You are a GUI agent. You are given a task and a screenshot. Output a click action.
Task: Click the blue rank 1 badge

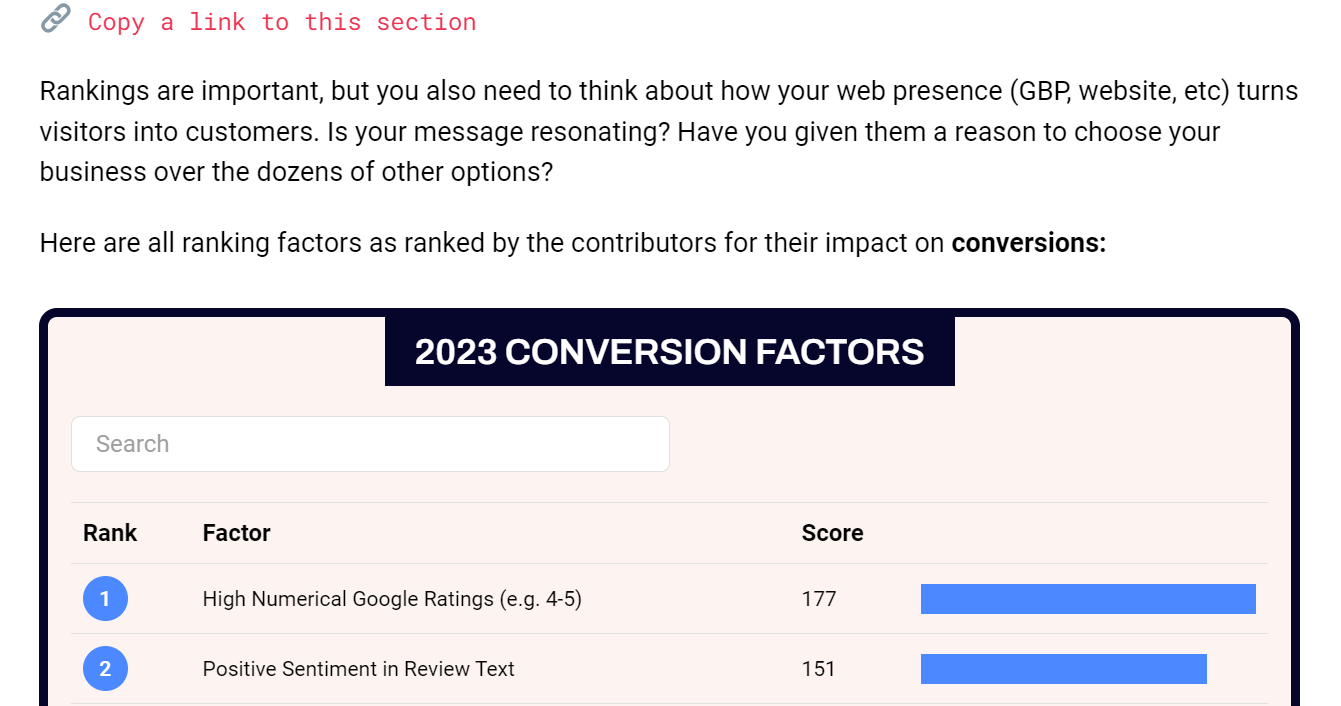pos(105,599)
